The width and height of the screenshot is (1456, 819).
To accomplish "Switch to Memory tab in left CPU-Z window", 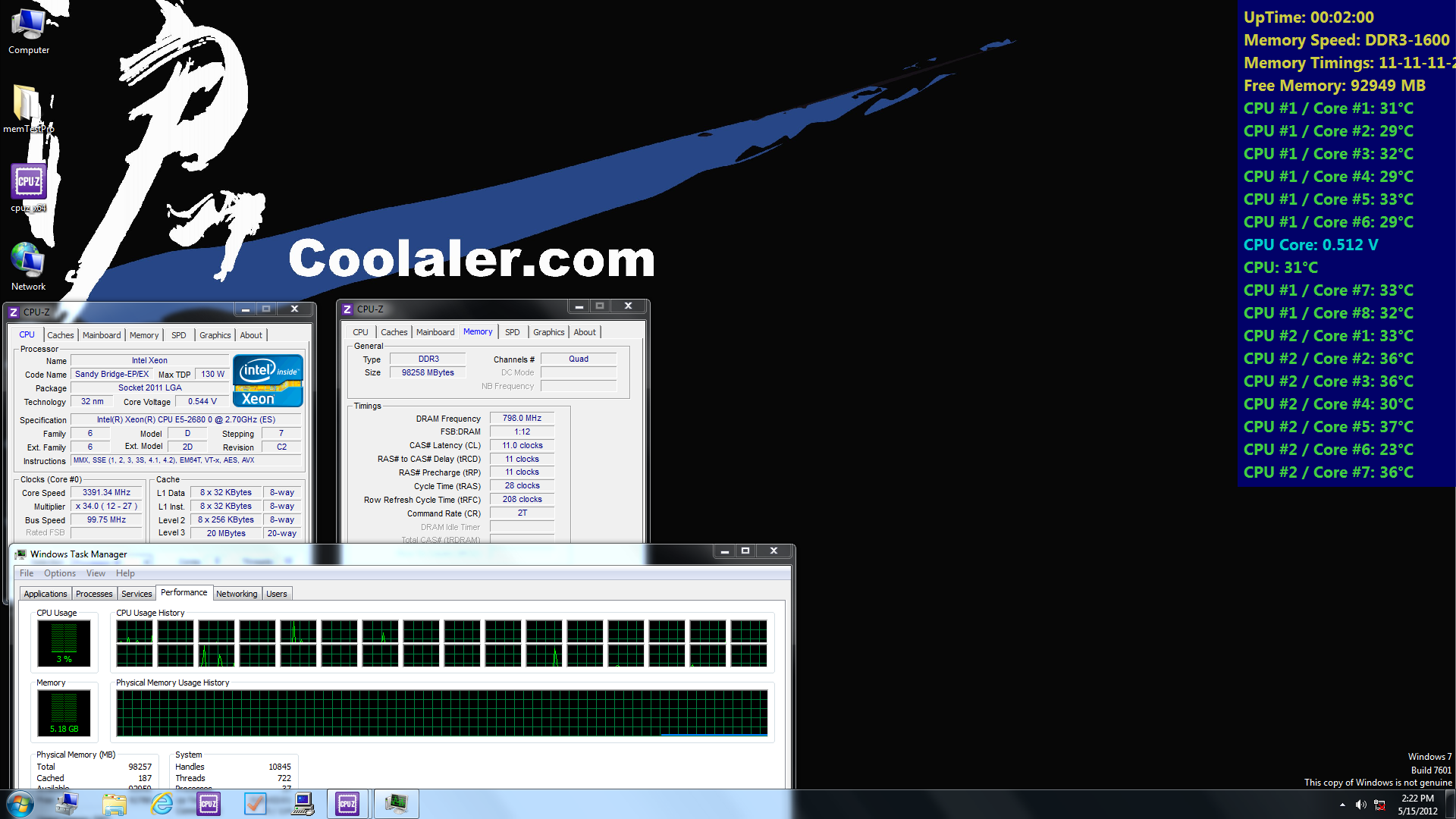I will pyautogui.click(x=144, y=335).
